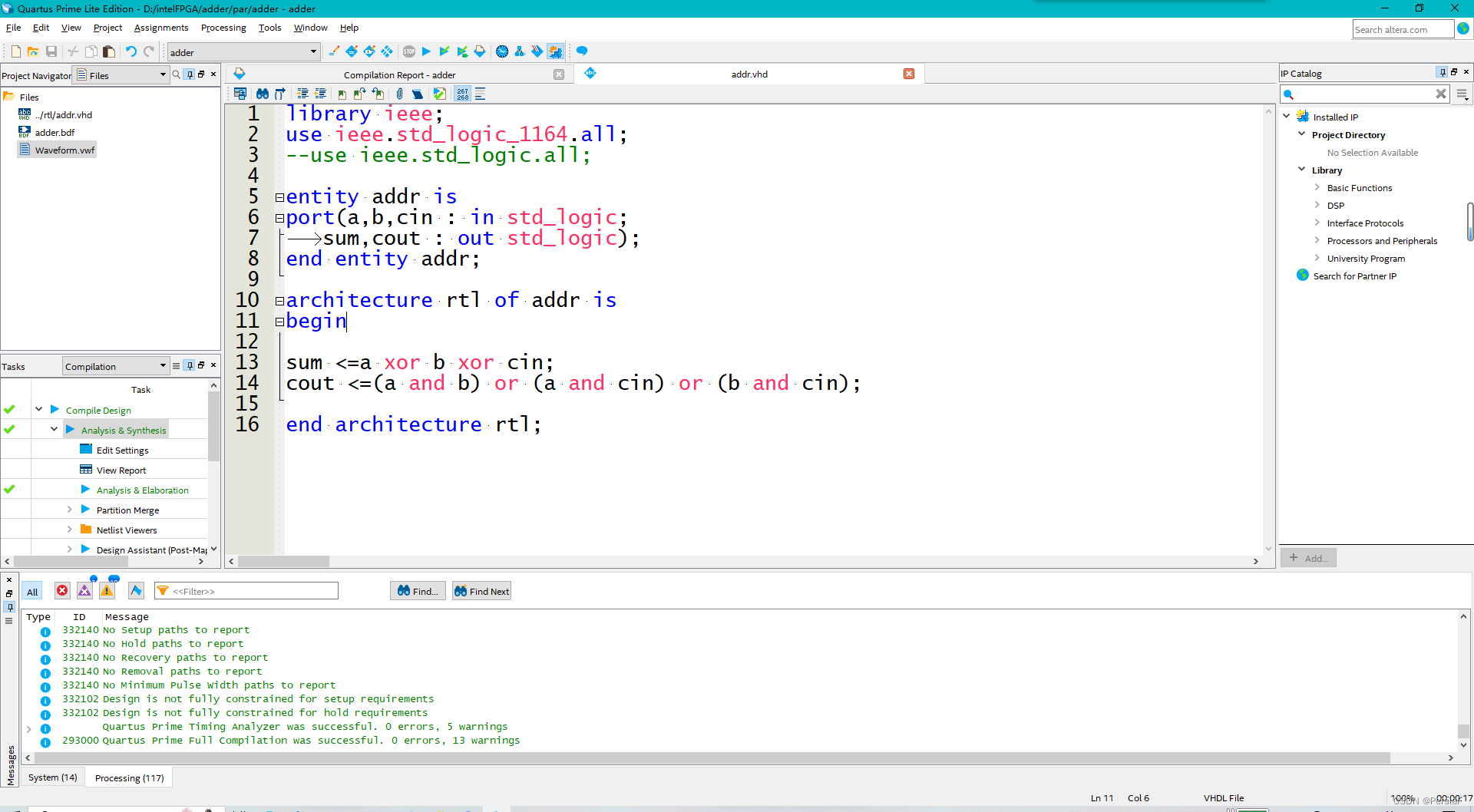
Task: Close the addr.vhd tab
Action: pos(909,74)
